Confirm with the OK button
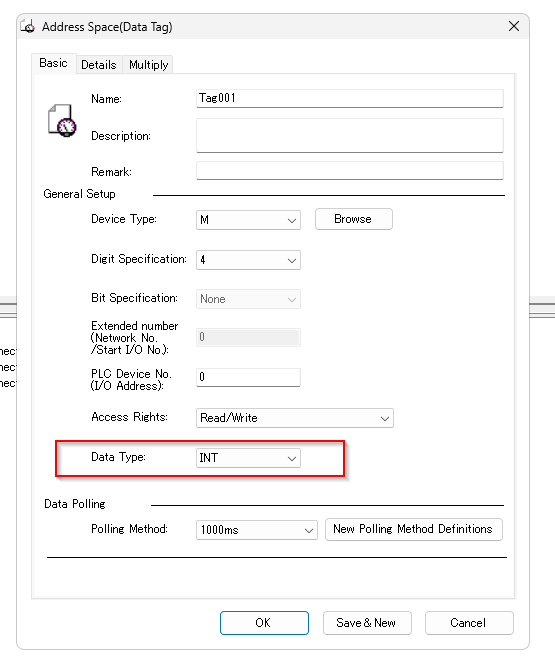This screenshot has height=668, width=555. pyautogui.click(x=264, y=623)
